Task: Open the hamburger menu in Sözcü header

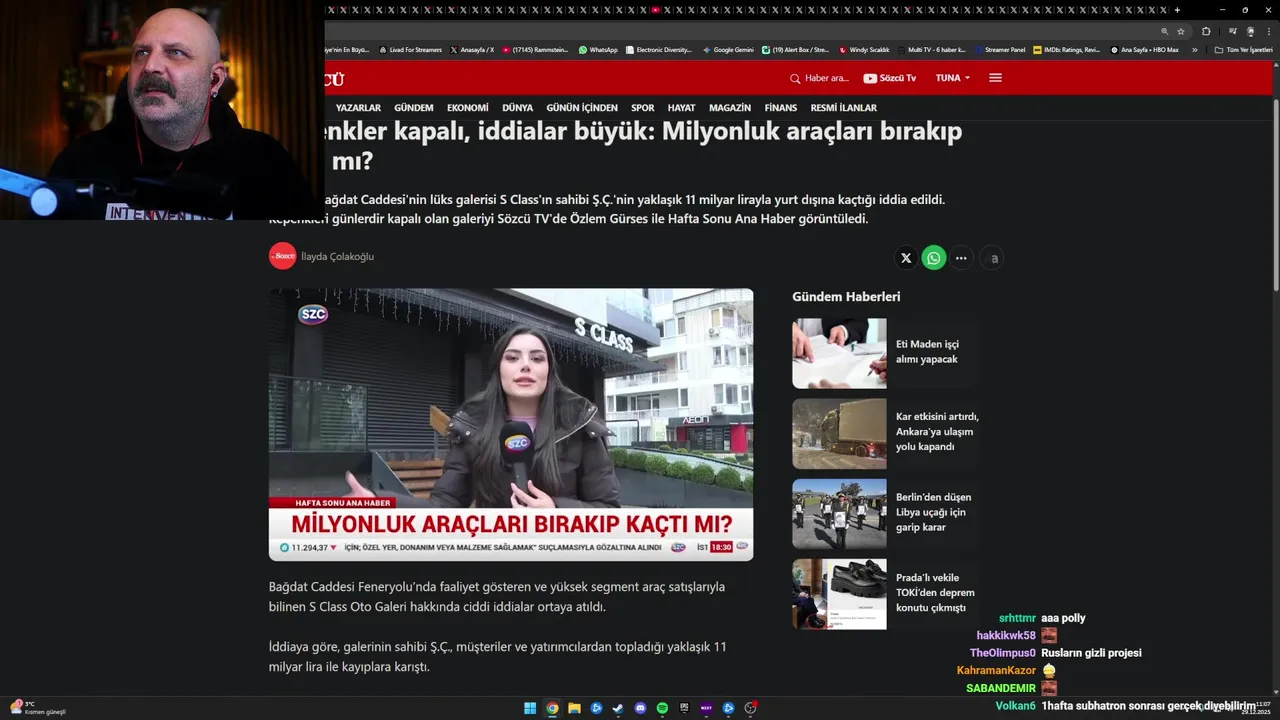Action: (x=995, y=78)
